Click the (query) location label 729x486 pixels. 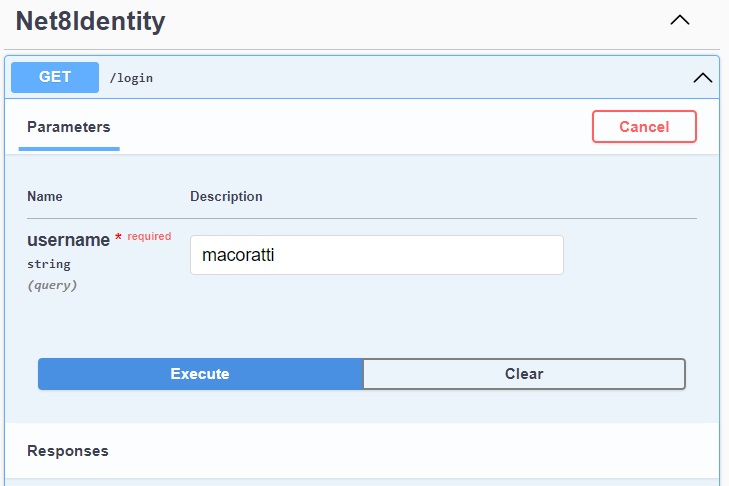[52, 285]
